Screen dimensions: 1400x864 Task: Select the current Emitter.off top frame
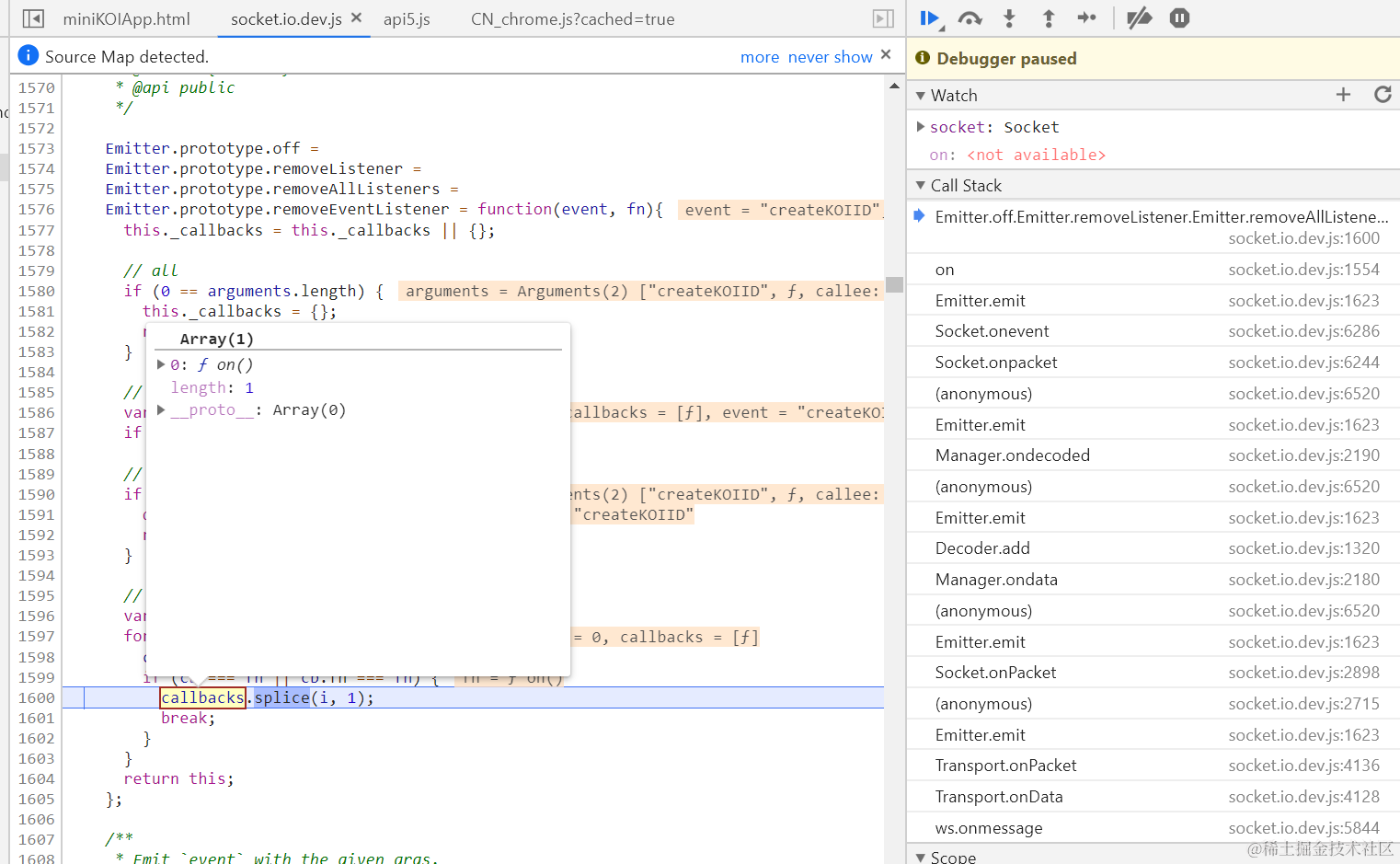tap(1153, 227)
